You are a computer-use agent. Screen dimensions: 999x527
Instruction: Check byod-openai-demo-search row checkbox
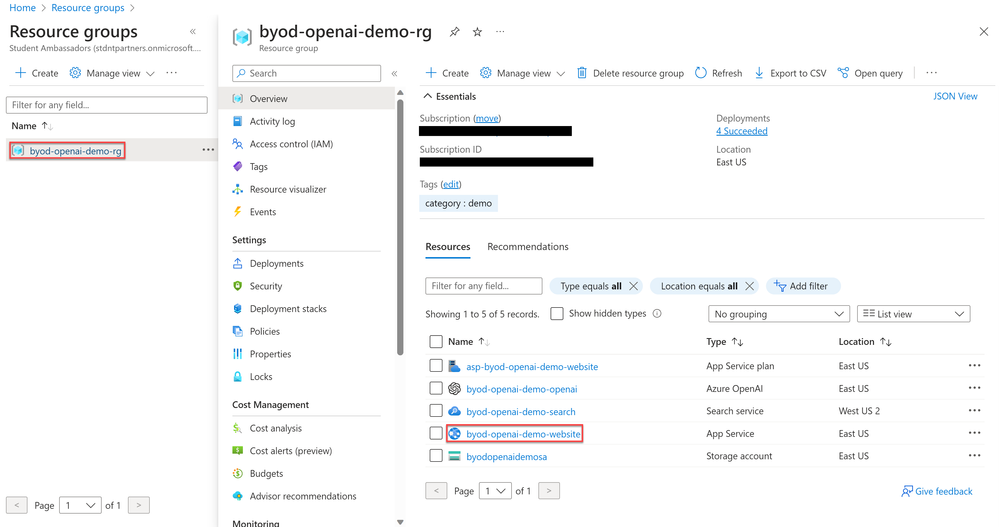[436, 411]
